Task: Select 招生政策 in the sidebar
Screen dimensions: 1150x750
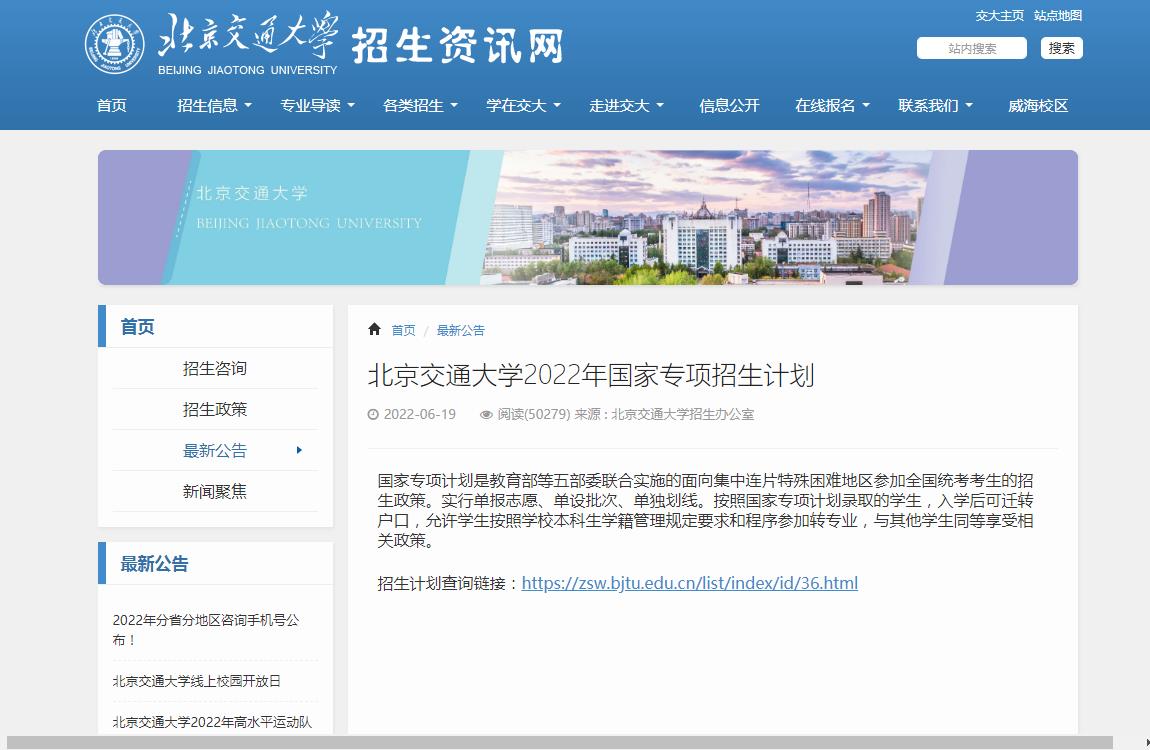Action: 215,409
